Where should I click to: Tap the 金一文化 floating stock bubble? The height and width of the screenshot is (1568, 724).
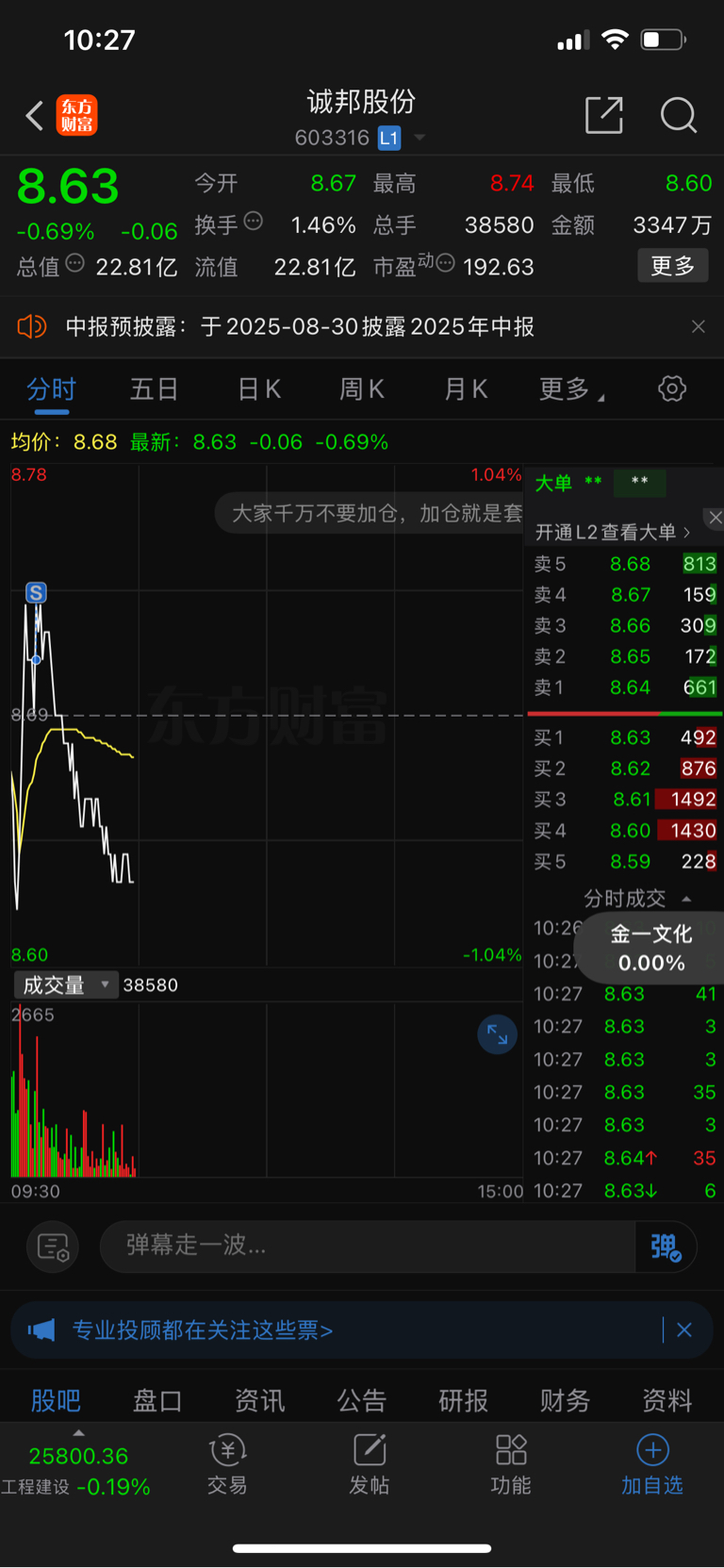point(650,949)
